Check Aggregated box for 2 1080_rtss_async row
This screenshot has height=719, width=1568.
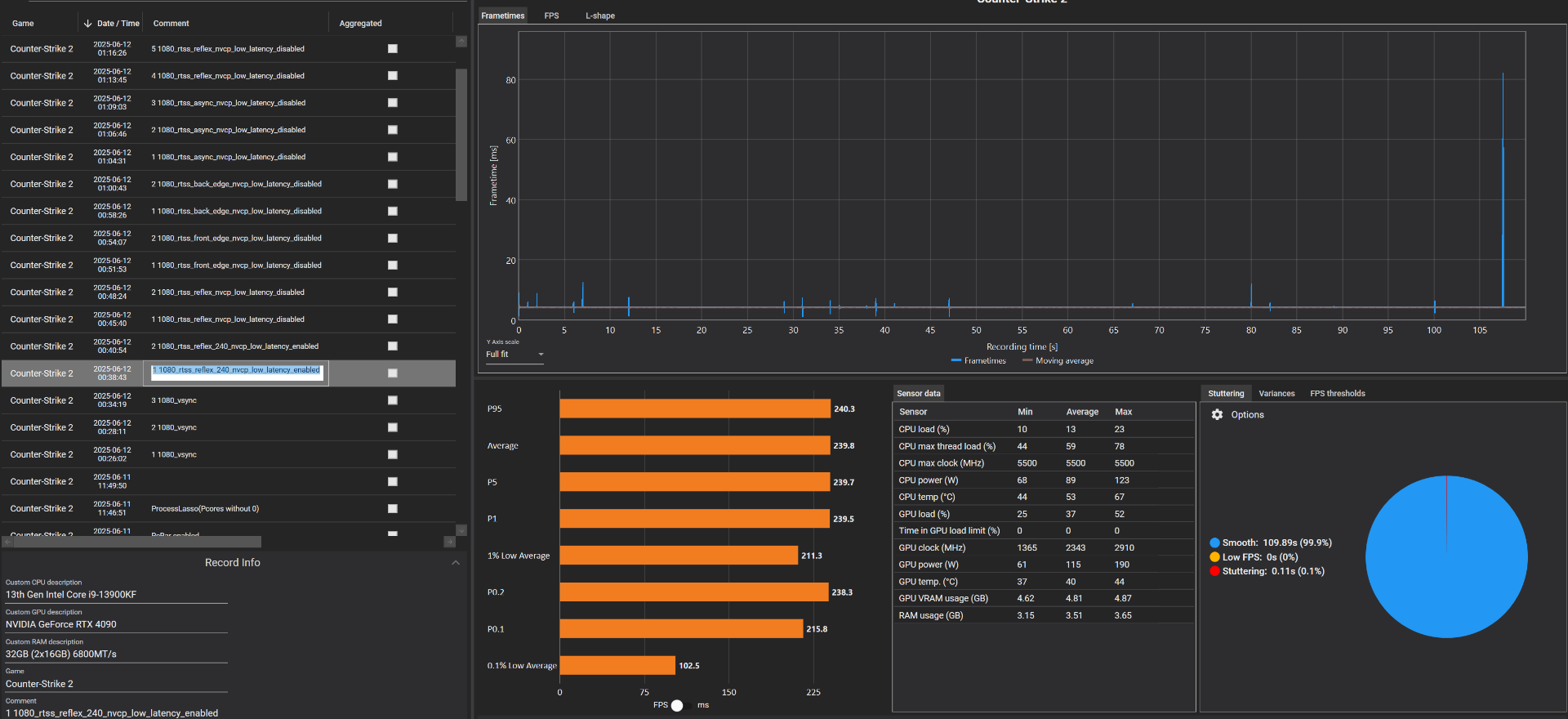point(393,130)
